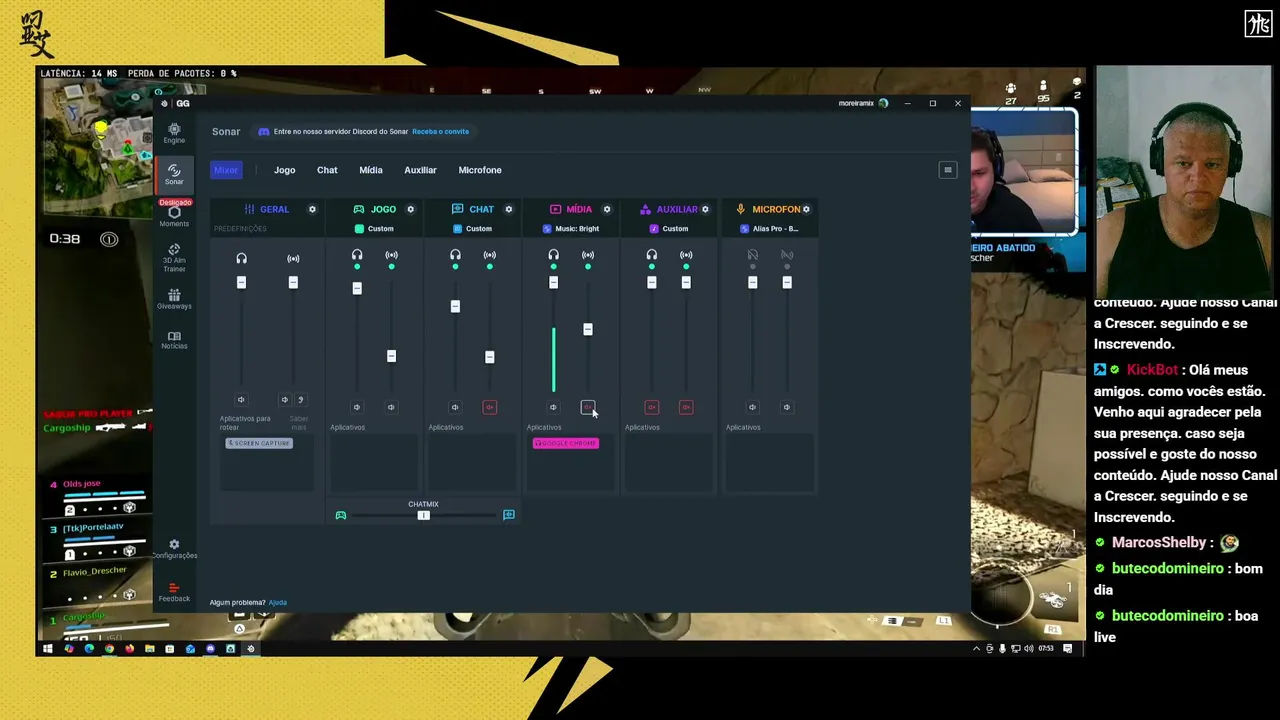Switch to the Microfone tab

pos(480,170)
